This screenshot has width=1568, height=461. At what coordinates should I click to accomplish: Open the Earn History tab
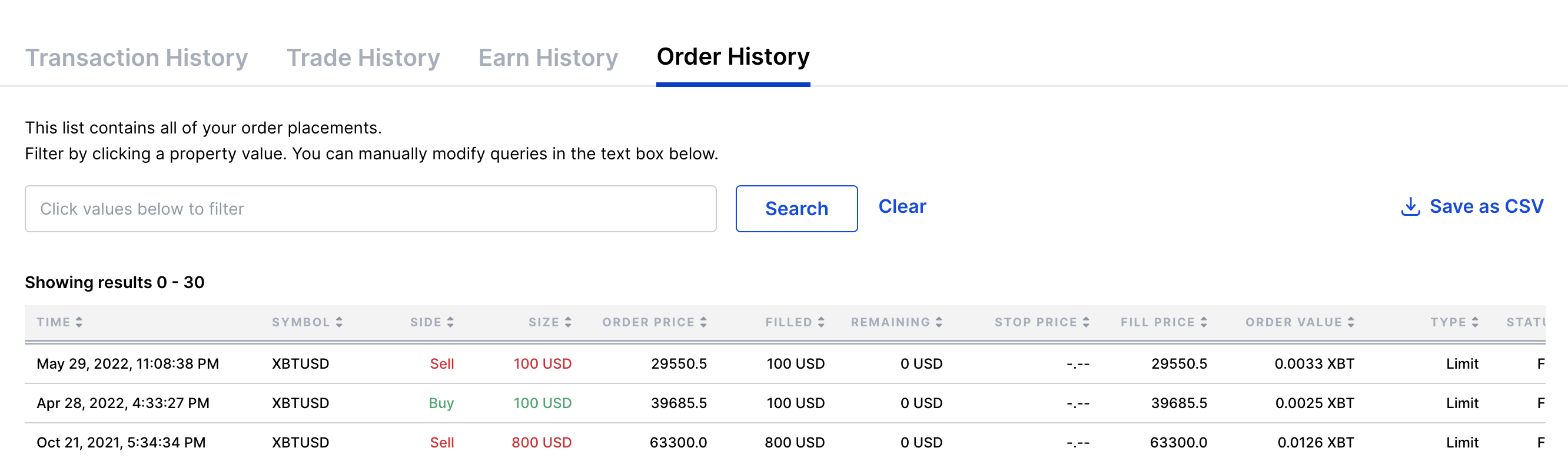click(548, 58)
